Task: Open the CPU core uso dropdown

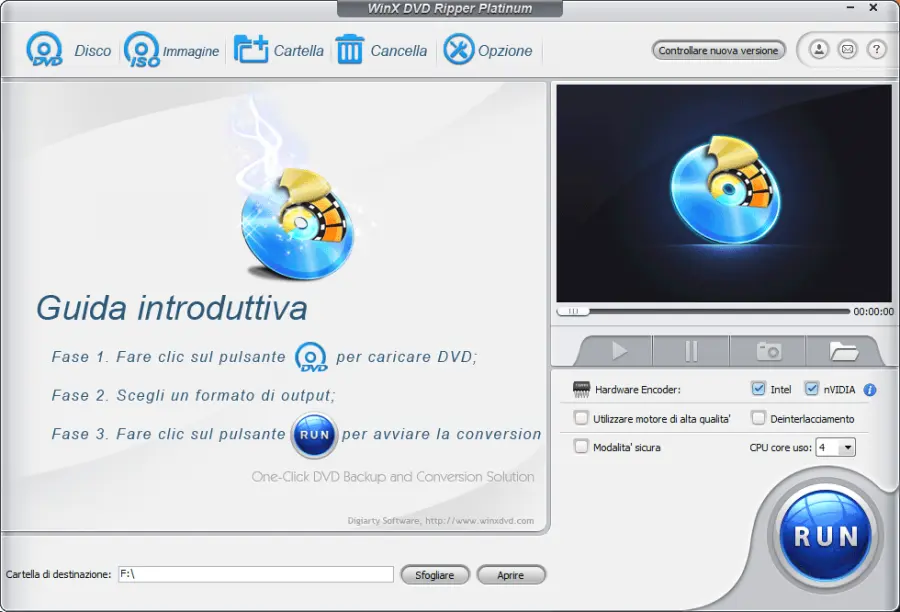Action: click(849, 447)
